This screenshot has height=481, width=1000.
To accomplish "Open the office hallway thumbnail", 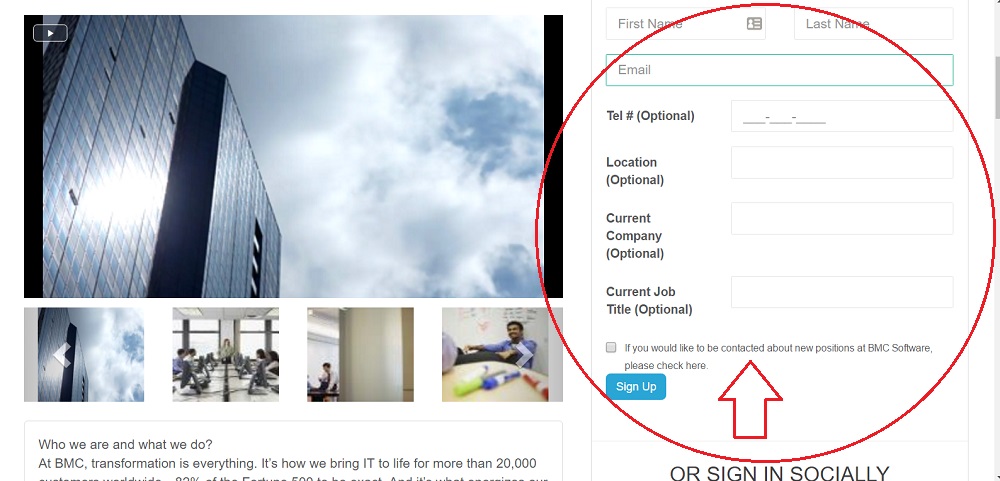I will tap(360, 355).
